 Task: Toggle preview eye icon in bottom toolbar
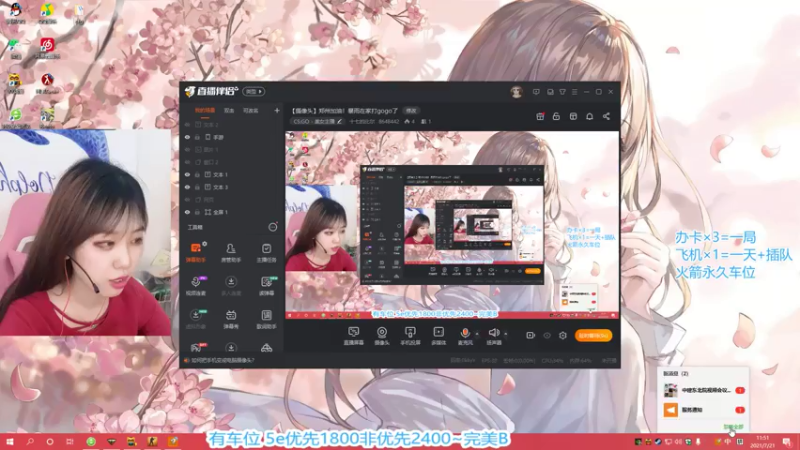click(x=547, y=335)
